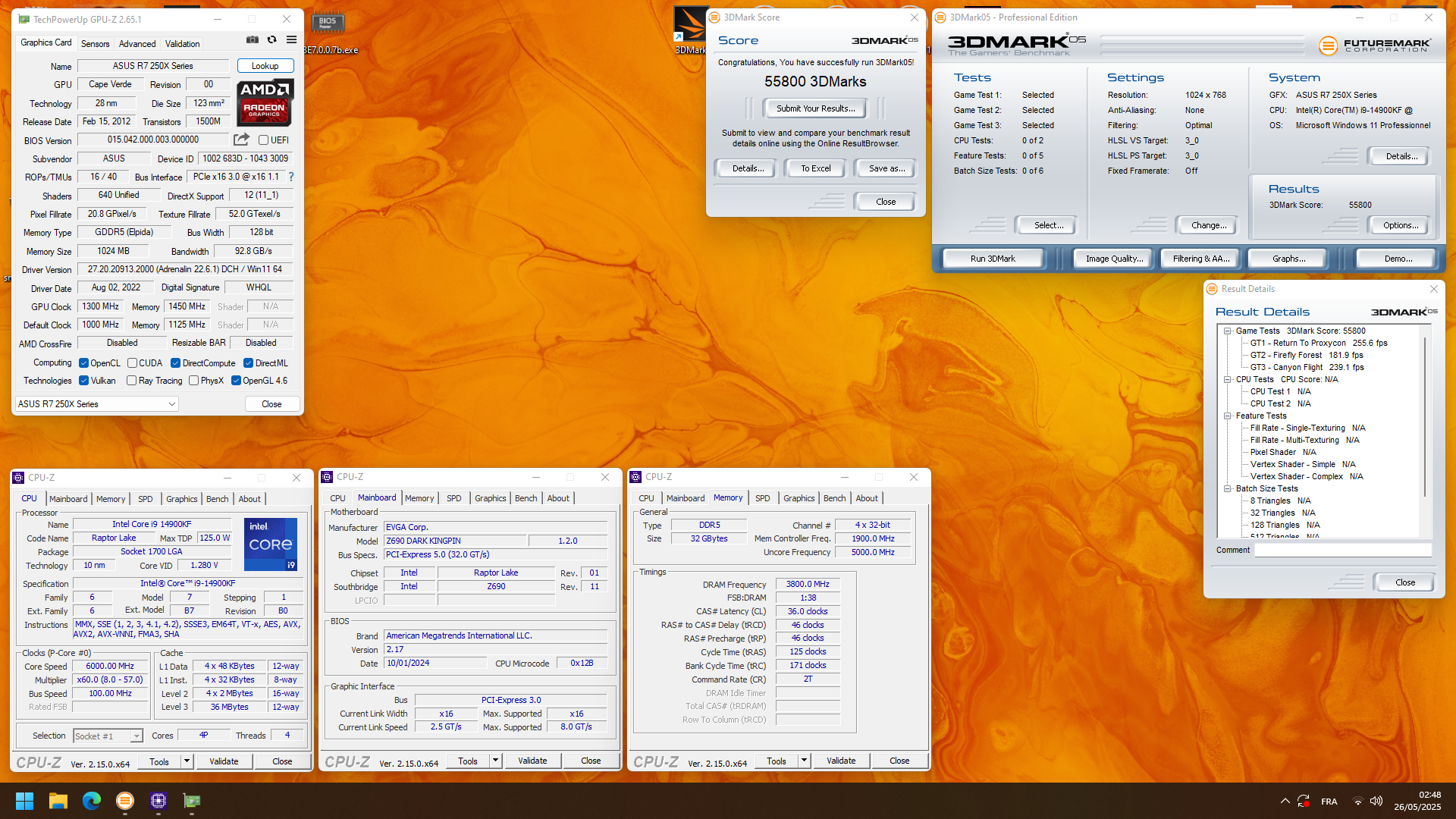Click the Result Details window title icon

(x=1212, y=289)
